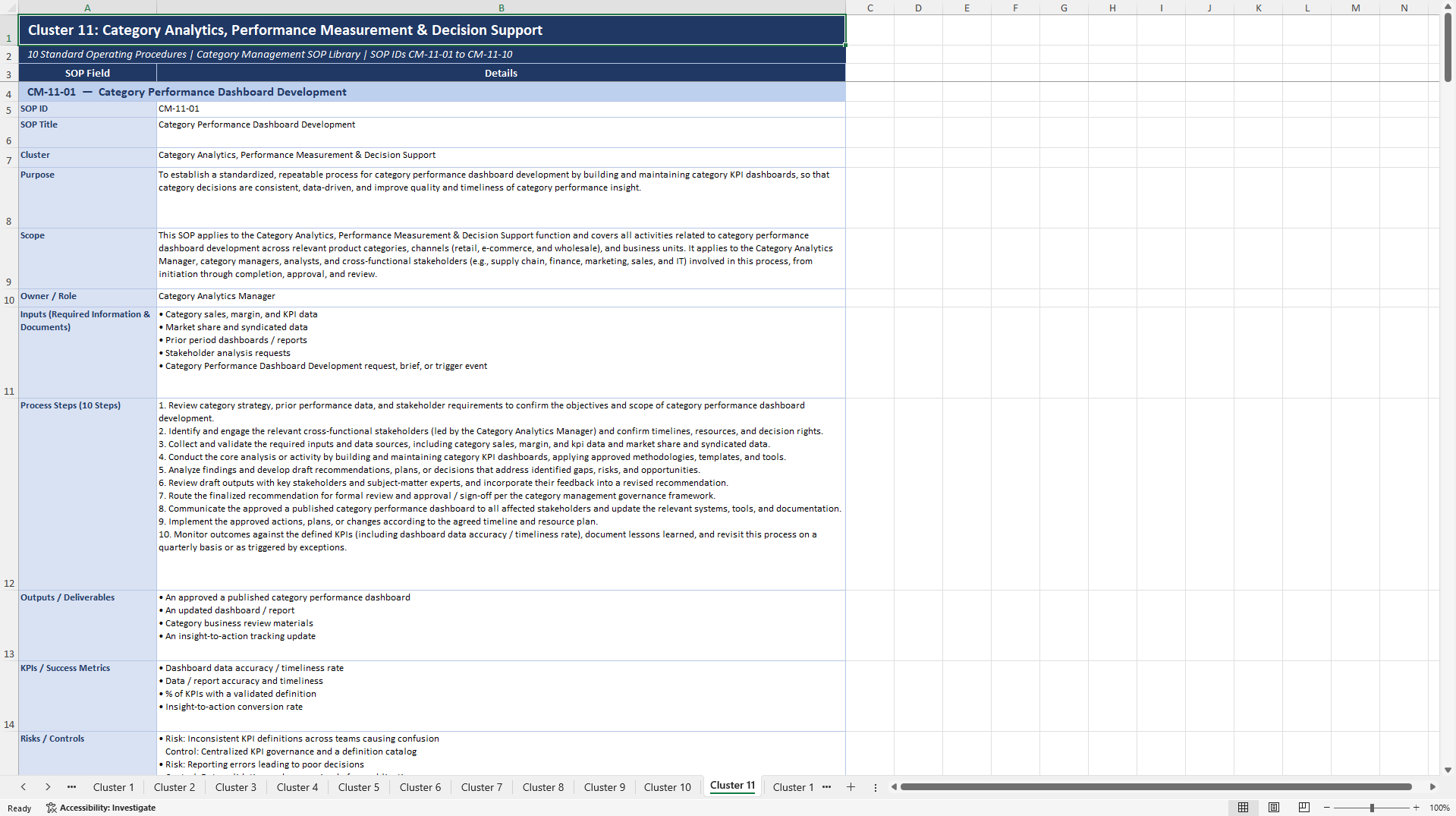Click the 'Process Steps (10 Steps)' label cell
Viewport: 1456px width, 816px height.
click(87, 494)
